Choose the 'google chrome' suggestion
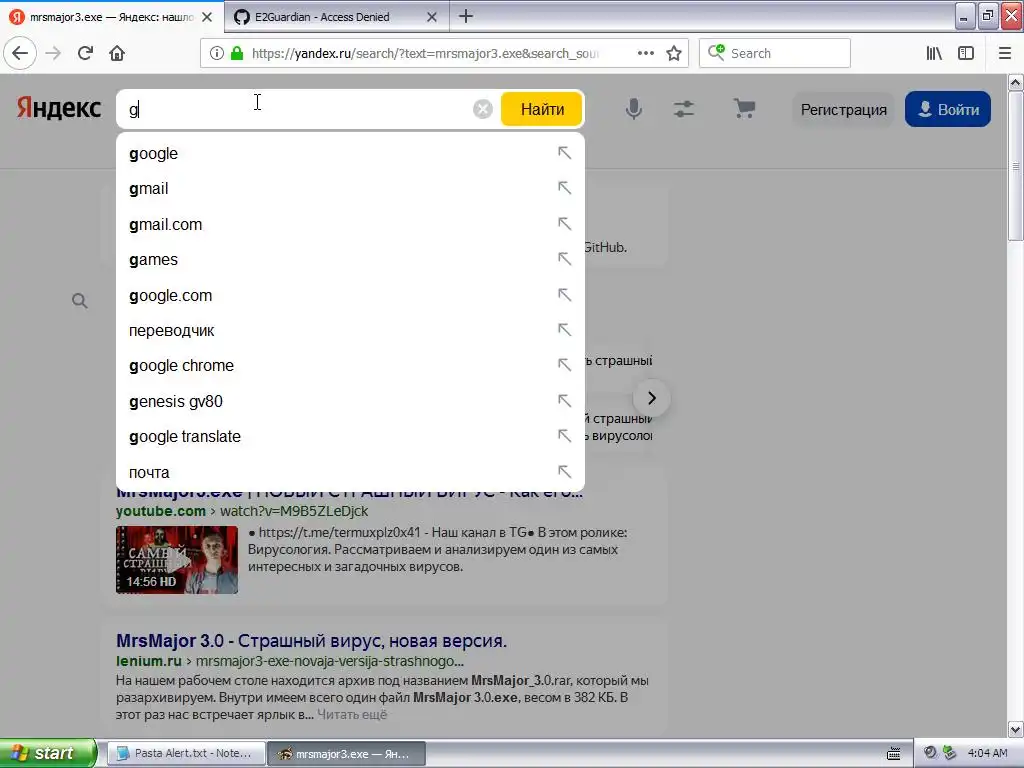Viewport: 1024px width, 768px height. [350, 366]
